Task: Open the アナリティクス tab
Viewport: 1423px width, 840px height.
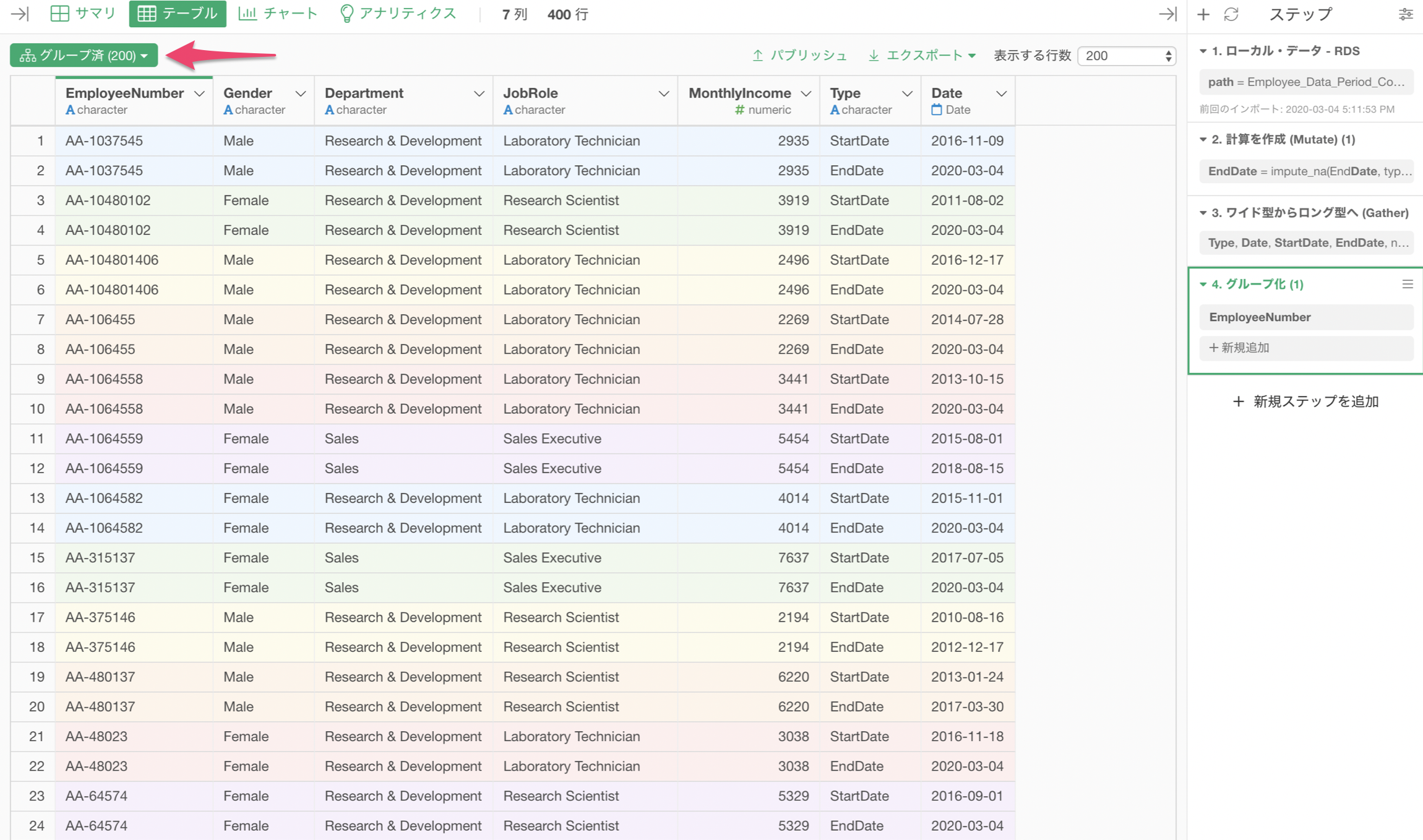Action: (398, 14)
